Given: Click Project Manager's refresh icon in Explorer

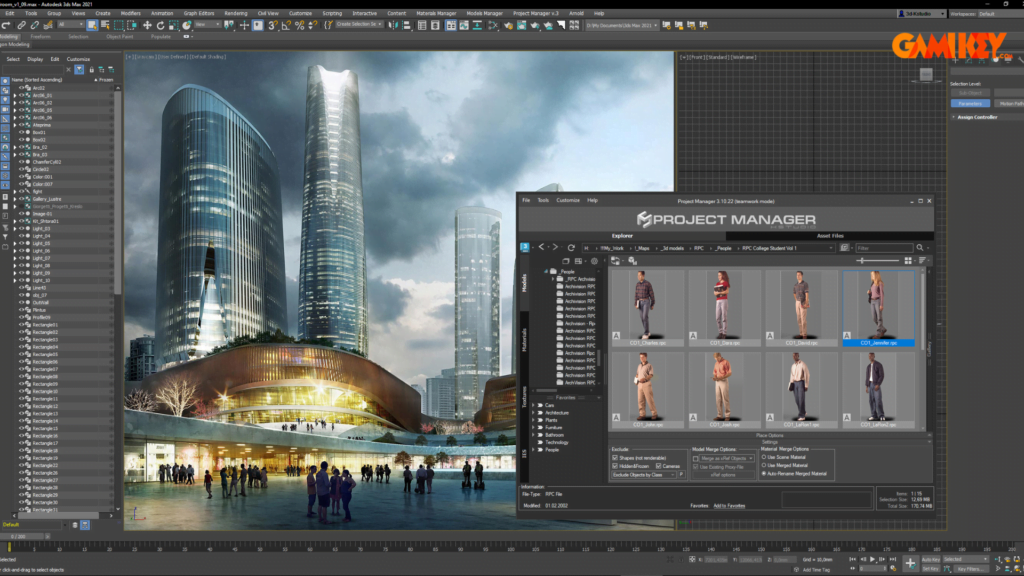Looking at the screenshot, I should 570,248.
